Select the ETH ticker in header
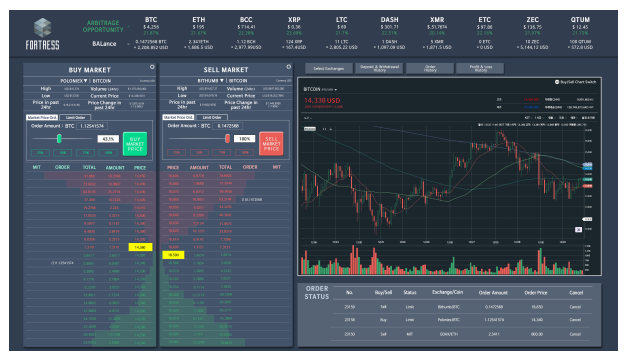 coord(199,20)
